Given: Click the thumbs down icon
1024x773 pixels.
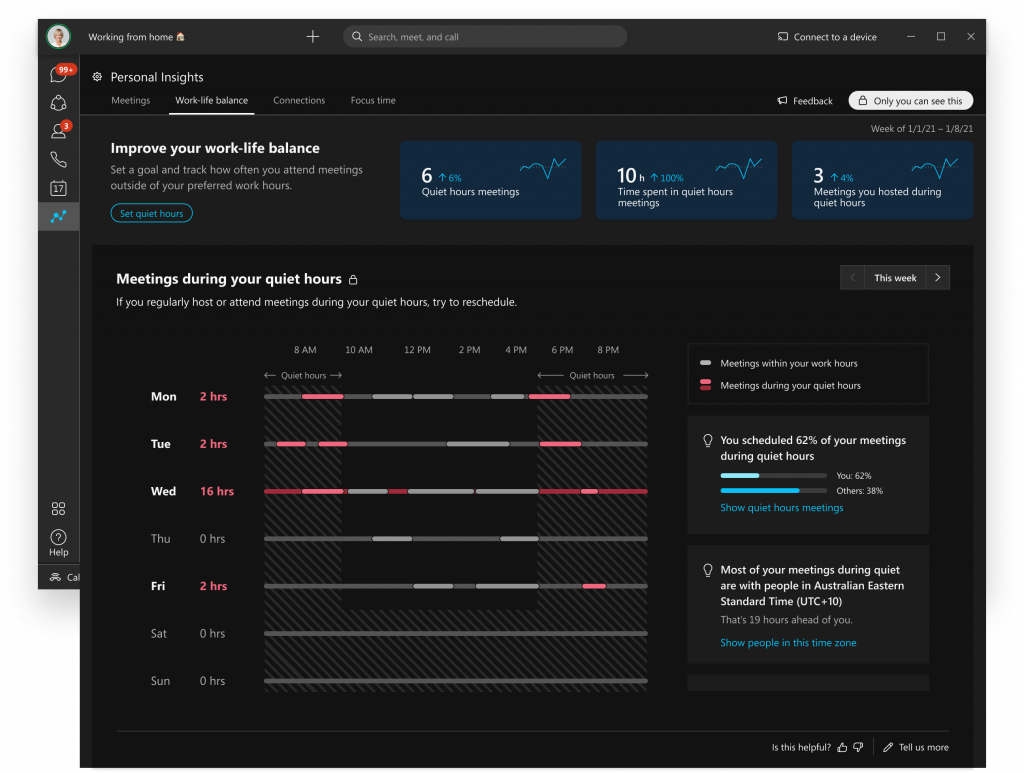Looking at the screenshot, I should point(858,747).
